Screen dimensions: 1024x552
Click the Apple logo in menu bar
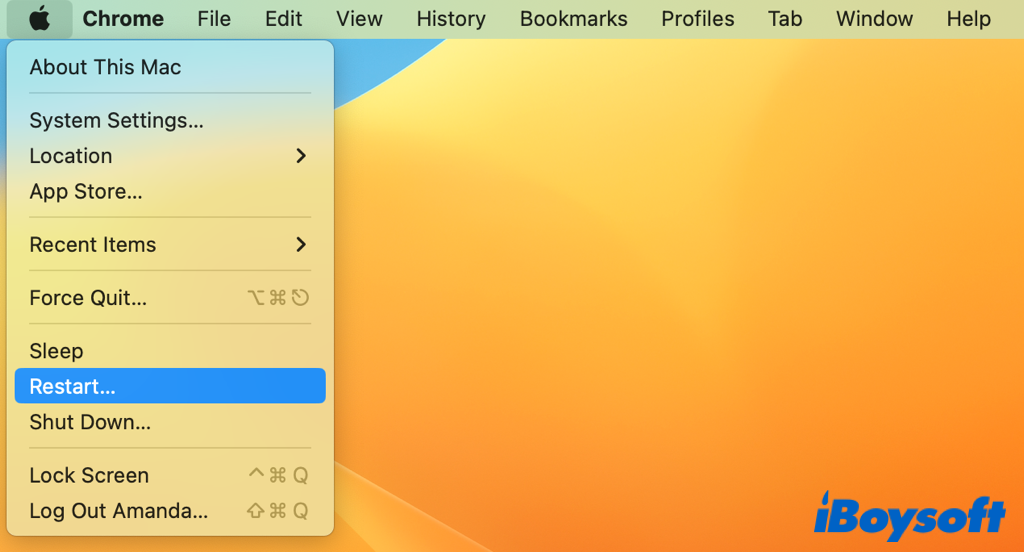click(40, 18)
